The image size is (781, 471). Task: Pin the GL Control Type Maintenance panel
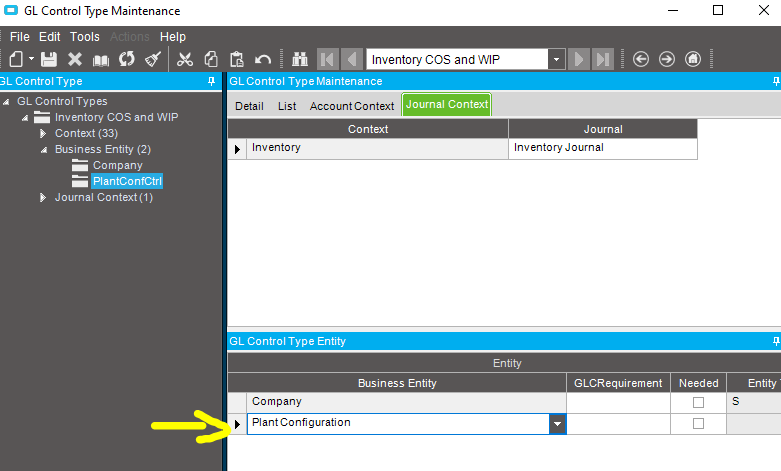(776, 81)
